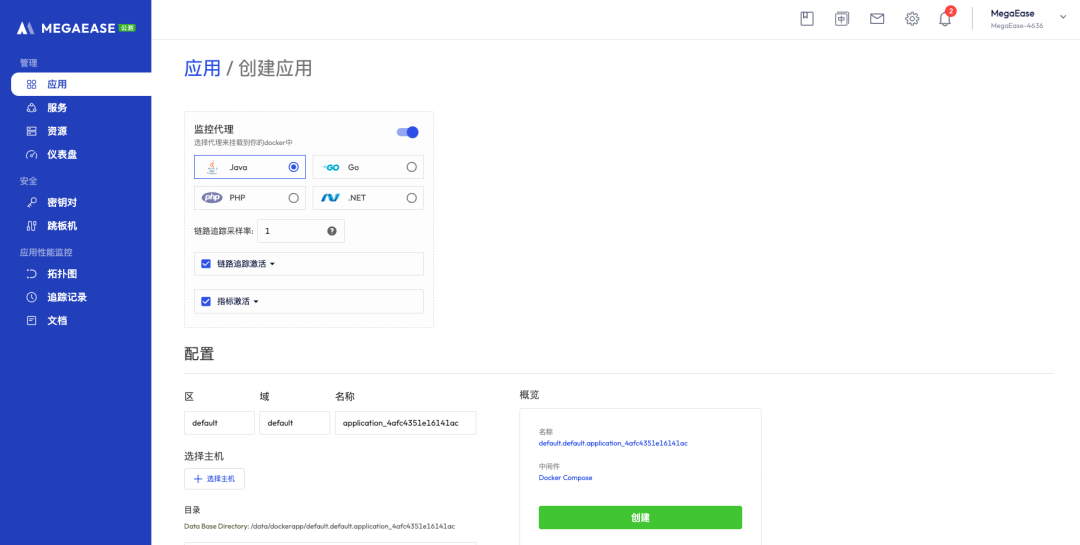Click the language switch icon in header

click(x=842, y=19)
